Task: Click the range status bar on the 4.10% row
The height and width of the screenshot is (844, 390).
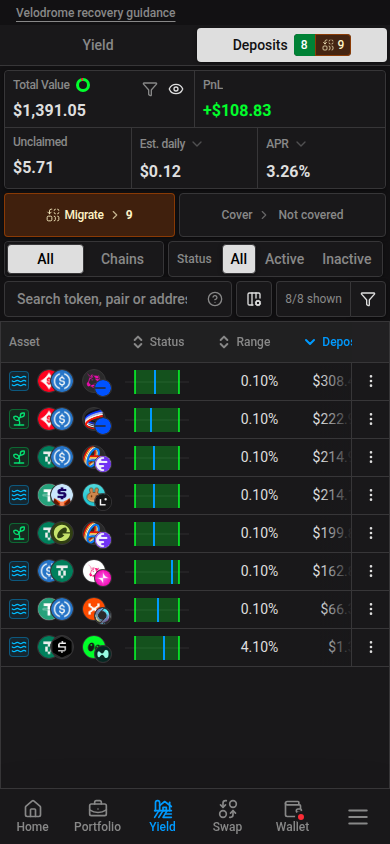Action: click(x=157, y=648)
